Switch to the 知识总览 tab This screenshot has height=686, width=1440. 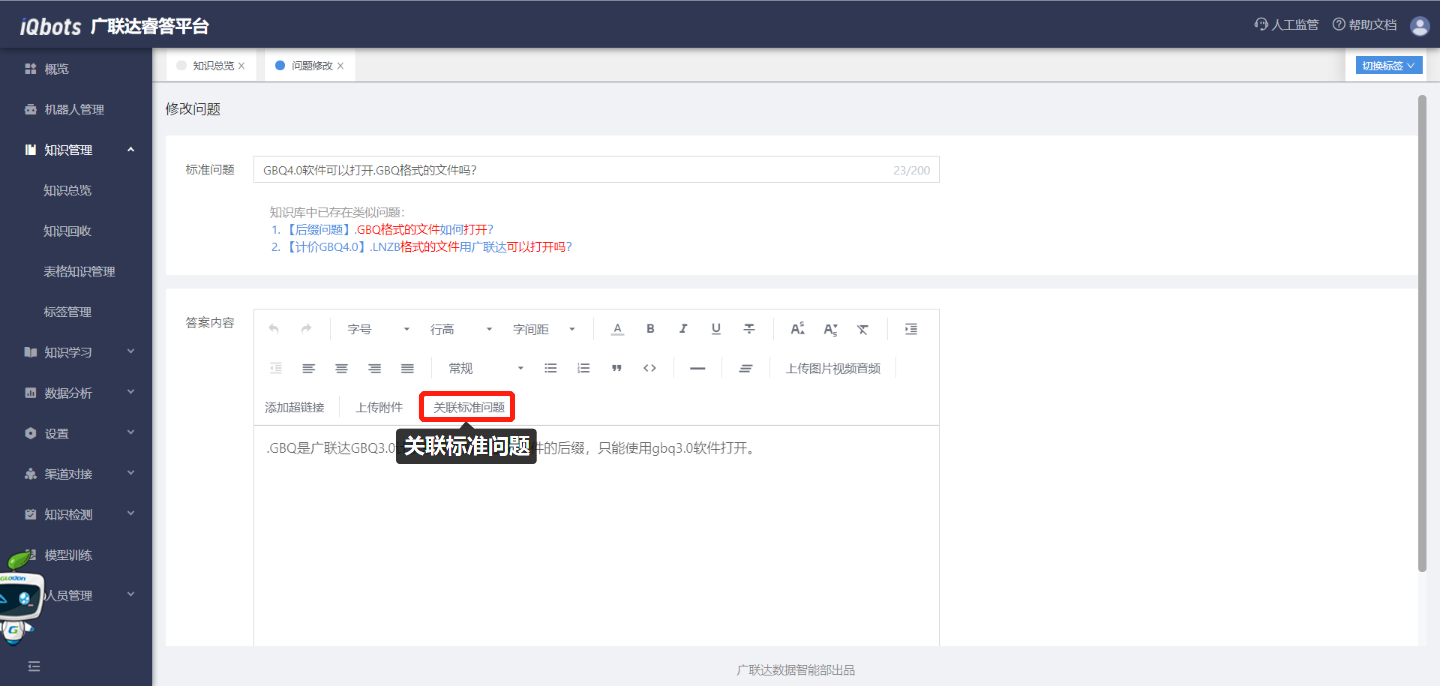click(212, 66)
